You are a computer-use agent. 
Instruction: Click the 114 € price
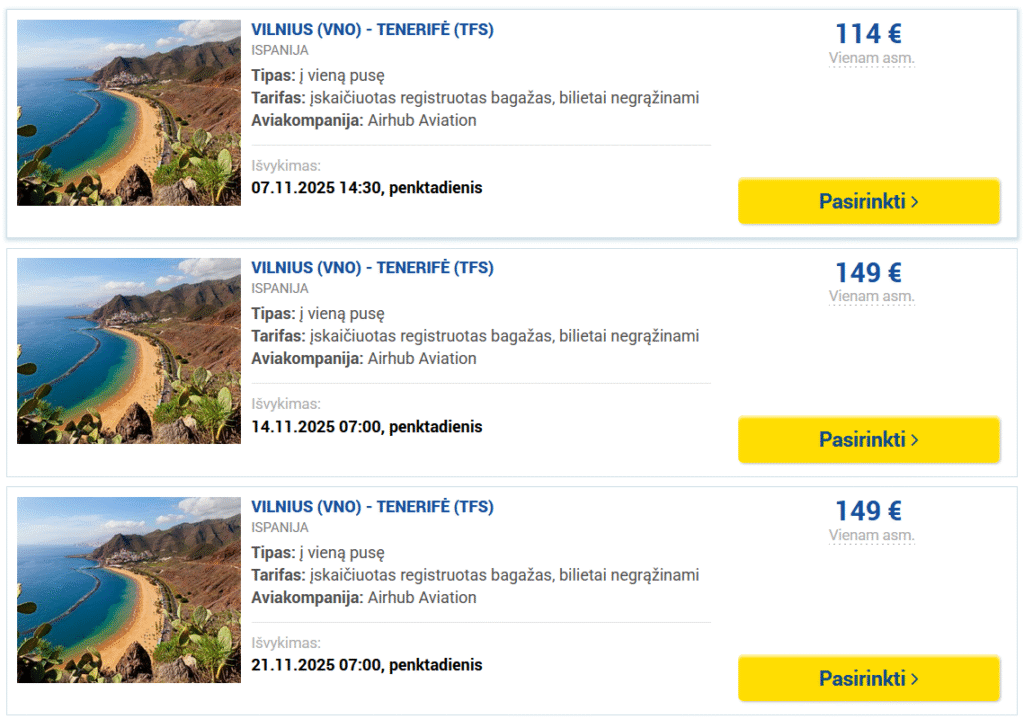(x=869, y=34)
